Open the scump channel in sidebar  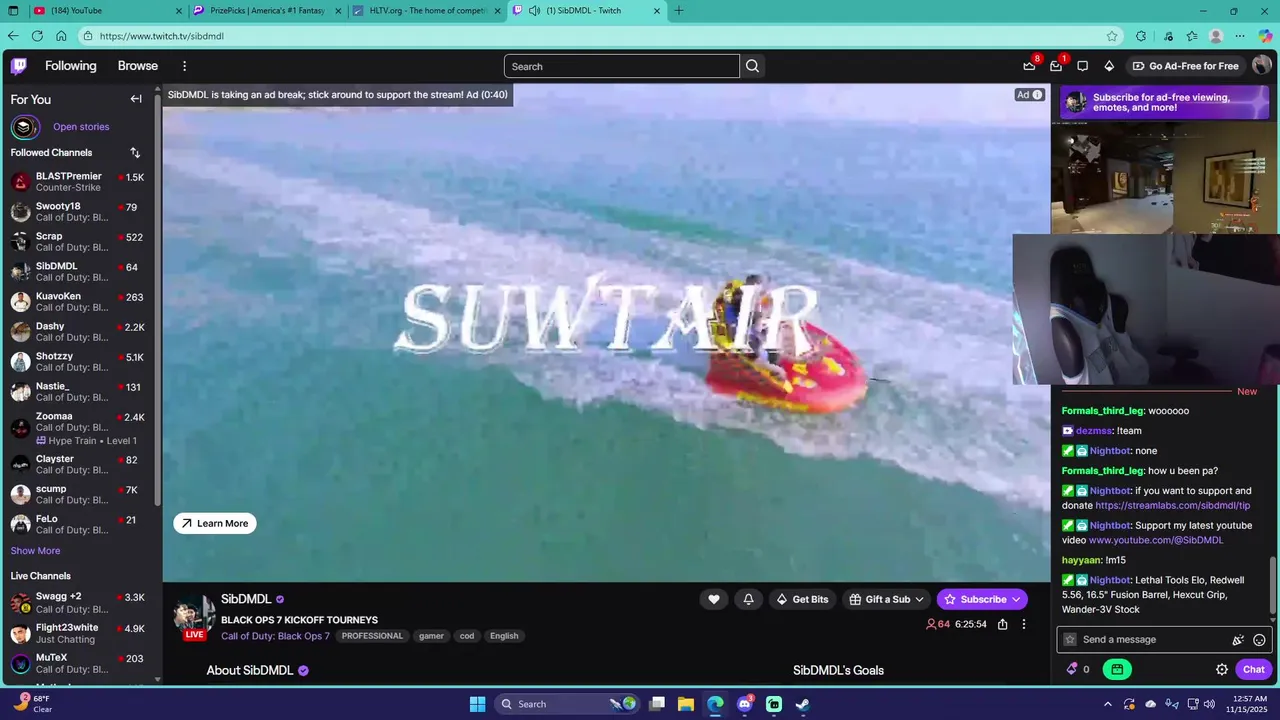click(x=78, y=495)
